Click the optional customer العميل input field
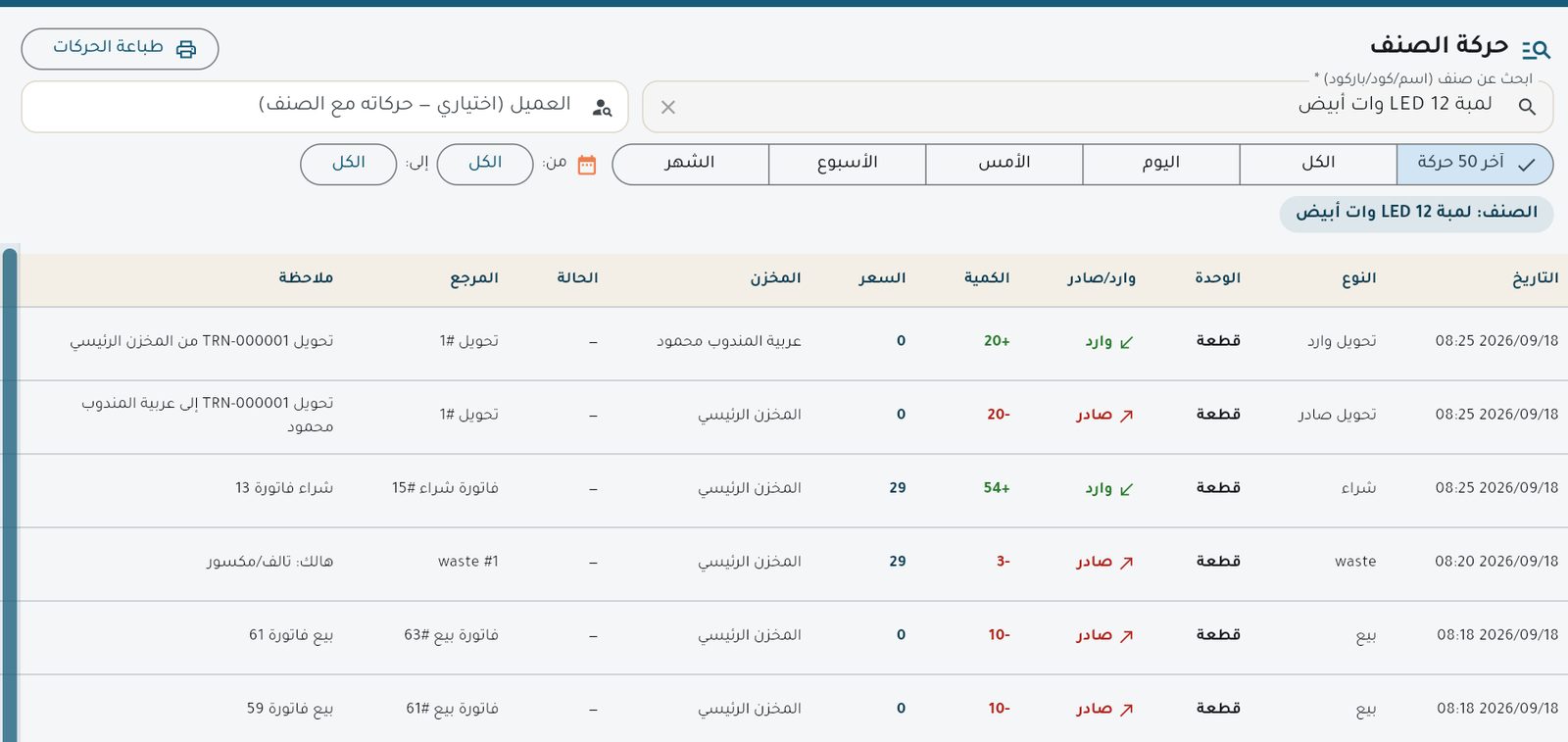Image resolution: width=1568 pixels, height=742 pixels. 324,107
